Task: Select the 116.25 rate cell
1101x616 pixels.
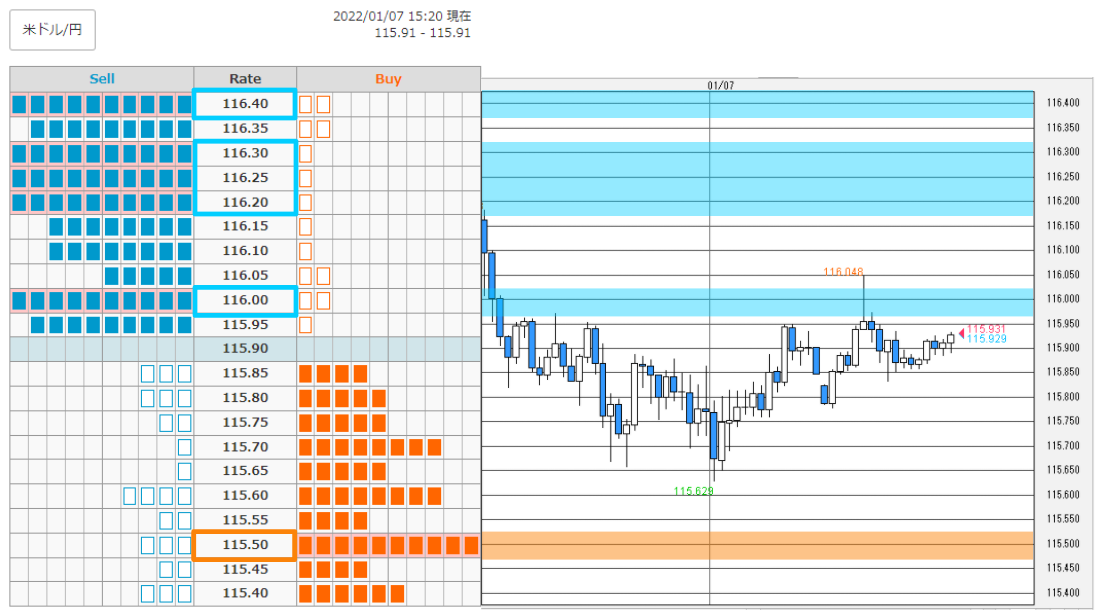Action: point(245,178)
